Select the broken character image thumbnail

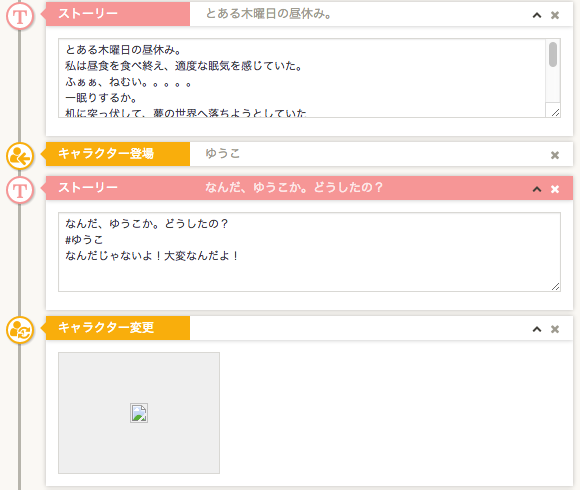point(139,413)
